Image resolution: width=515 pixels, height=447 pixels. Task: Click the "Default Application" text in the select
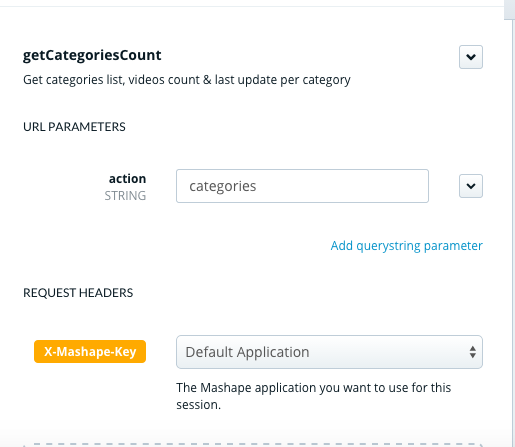(247, 352)
